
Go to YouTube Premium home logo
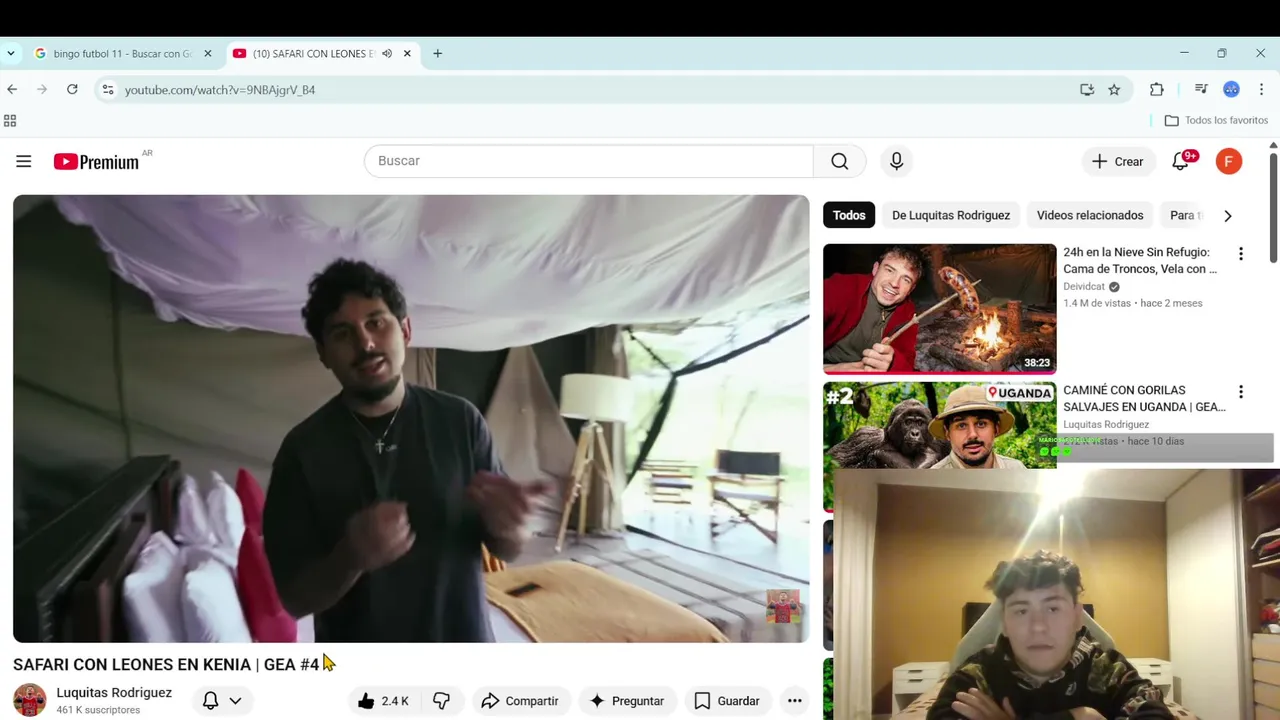(98, 161)
